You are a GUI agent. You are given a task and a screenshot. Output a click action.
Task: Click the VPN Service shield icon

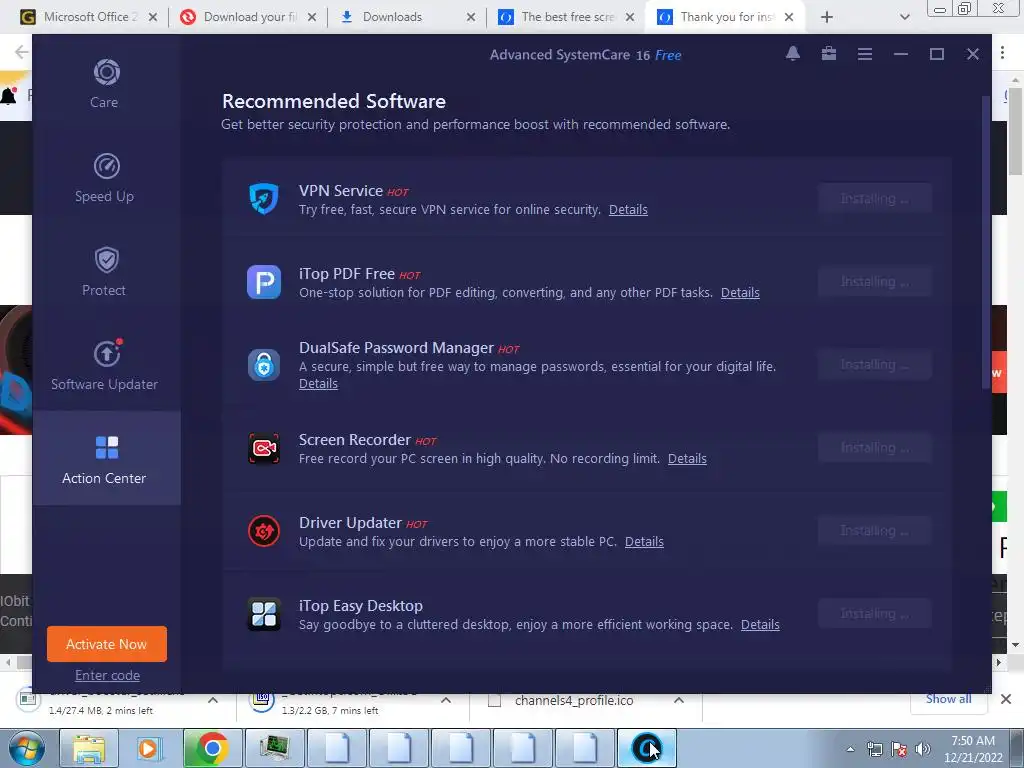pyautogui.click(x=264, y=199)
